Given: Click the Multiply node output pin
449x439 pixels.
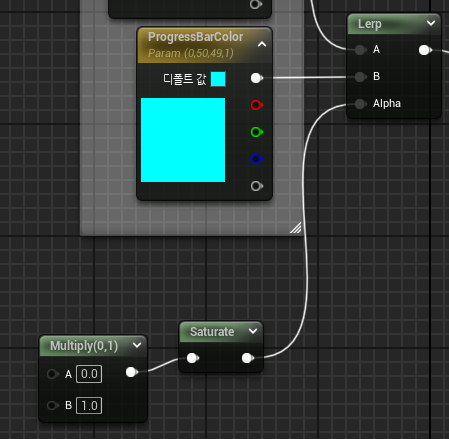Looking at the screenshot, I should pos(131,372).
